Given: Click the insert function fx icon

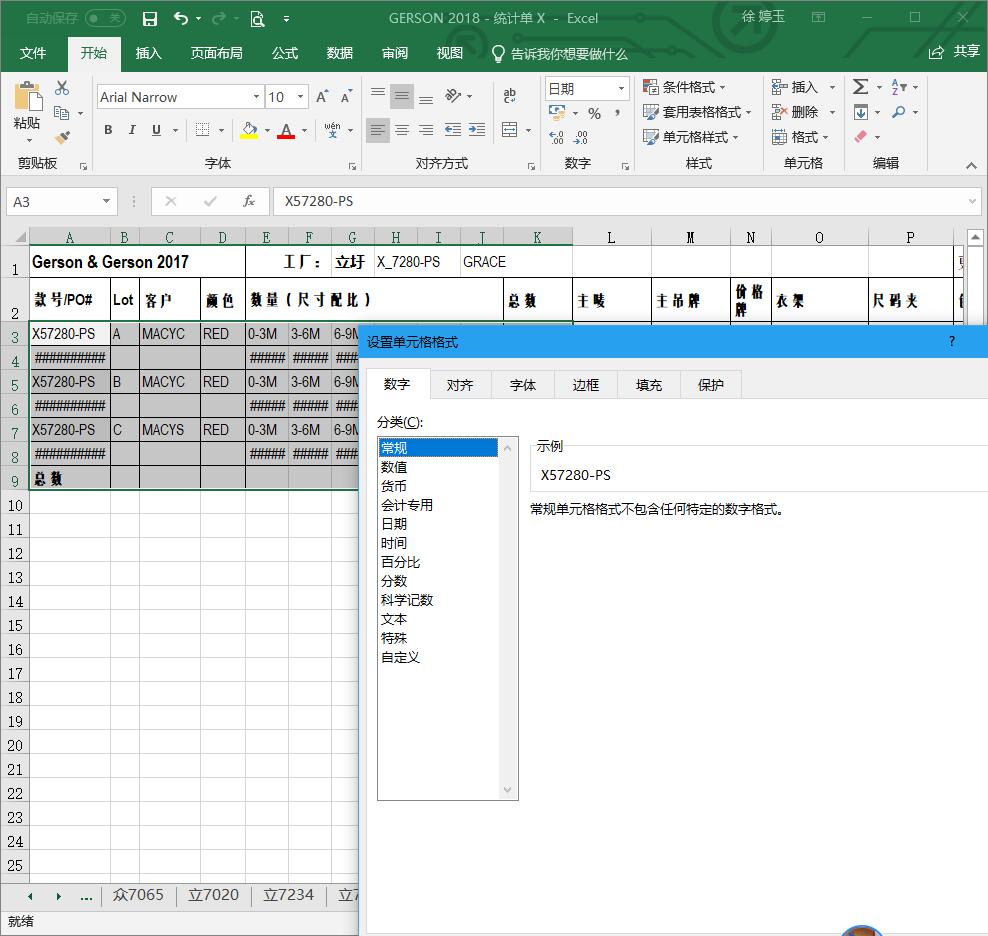Looking at the screenshot, I should [x=249, y=201].
